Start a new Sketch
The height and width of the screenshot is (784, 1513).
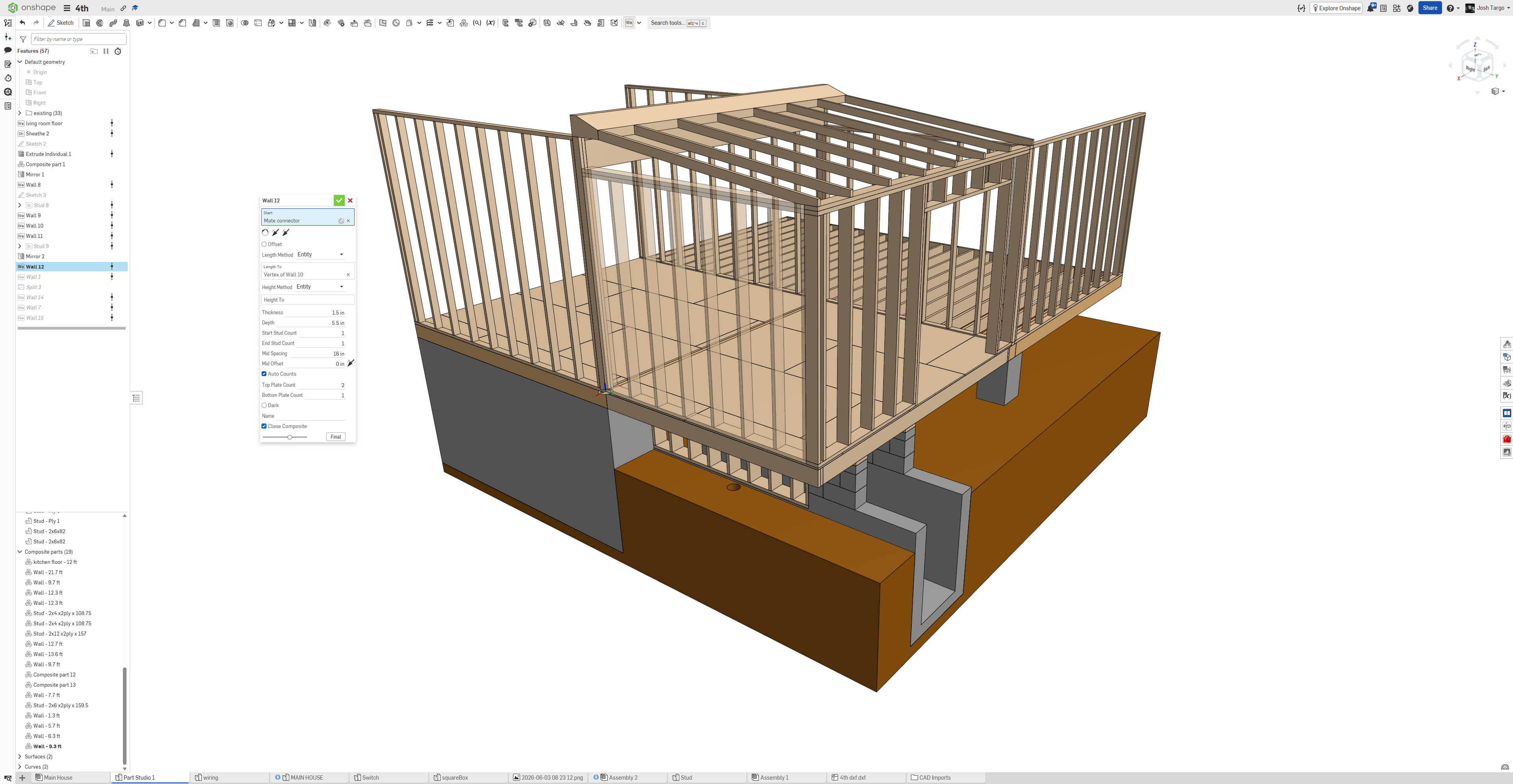61,23
